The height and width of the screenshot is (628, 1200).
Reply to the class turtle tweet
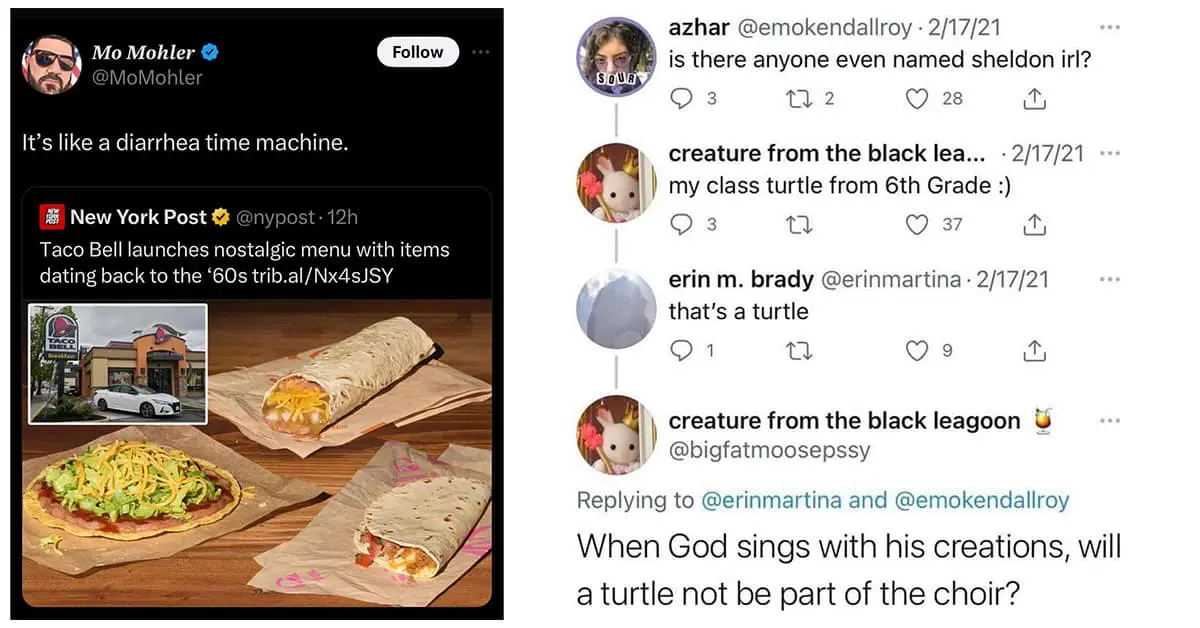click(x=680, y=224)
